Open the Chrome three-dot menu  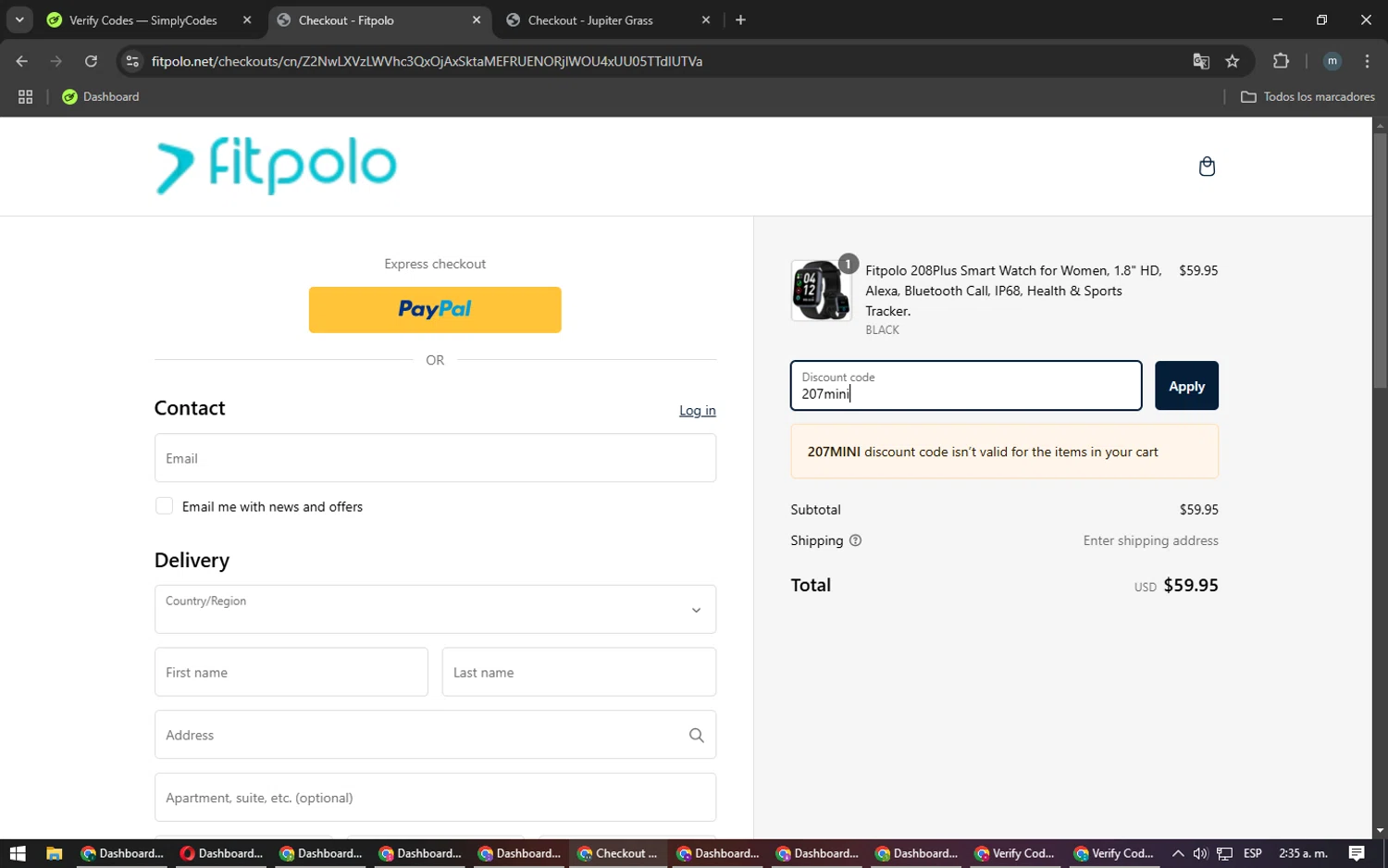click(1367, 61)
